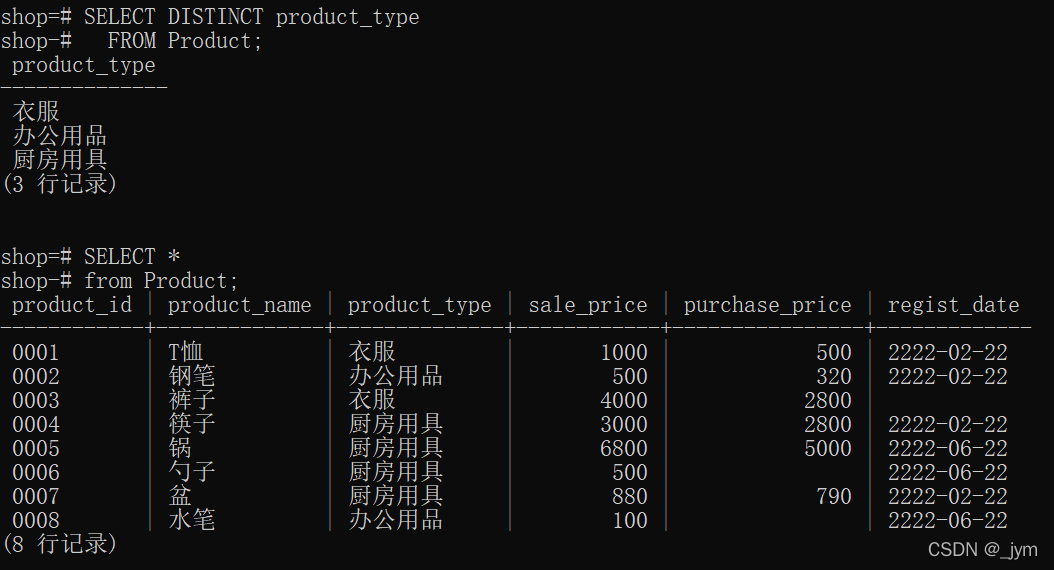This screenshot has width=1054, height=570.
Task: Click the regist_date column header
Action: click(953, 305)
